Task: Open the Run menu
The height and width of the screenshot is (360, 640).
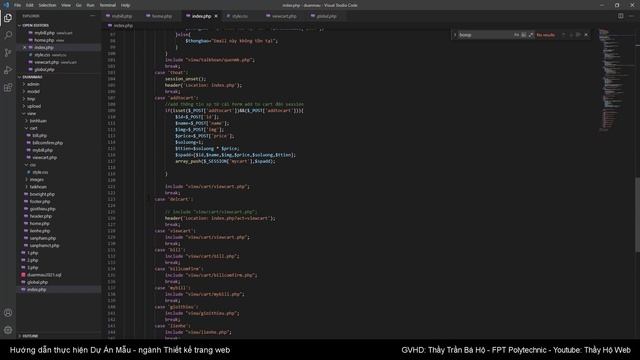Action: [90, 5]
